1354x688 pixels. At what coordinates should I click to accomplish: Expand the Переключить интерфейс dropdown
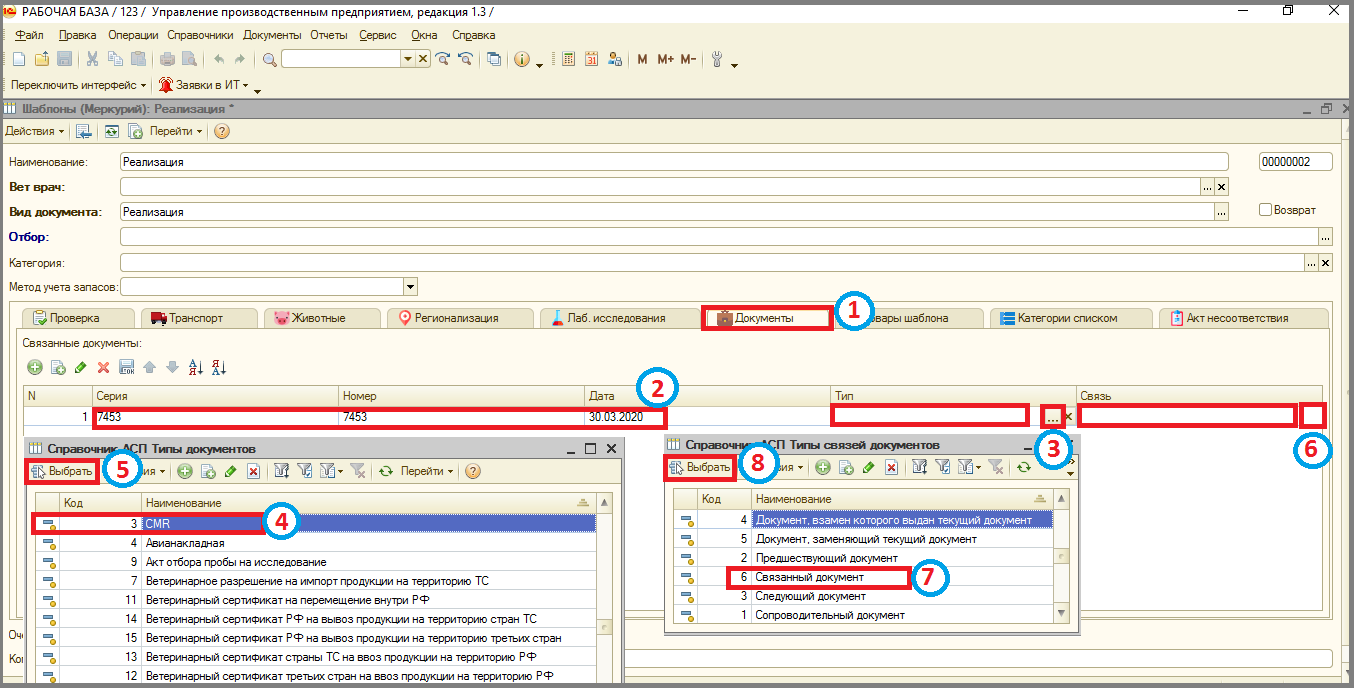[x=78, y=85]
